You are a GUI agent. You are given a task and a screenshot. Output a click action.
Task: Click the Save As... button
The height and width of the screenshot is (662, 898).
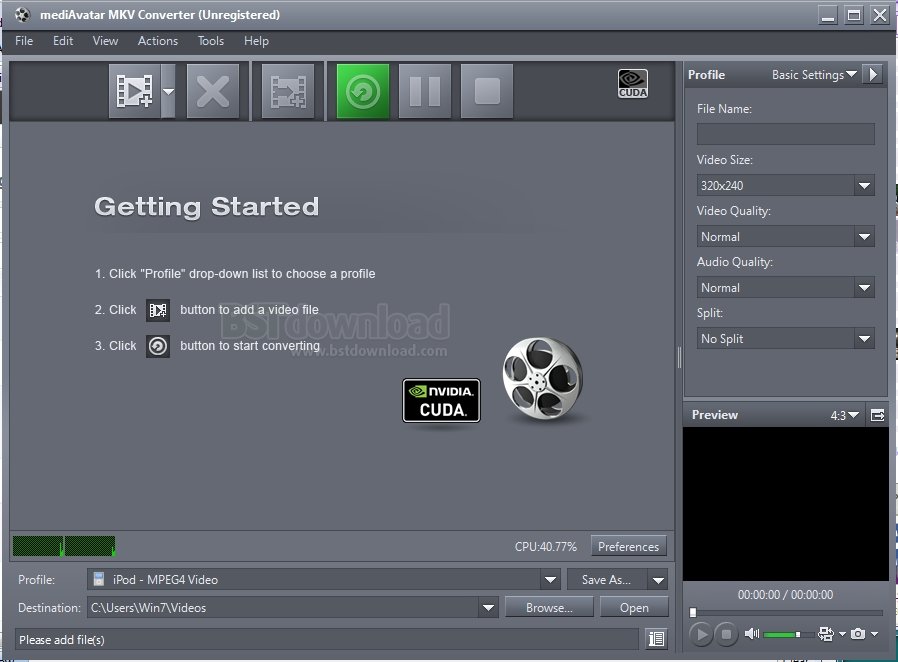point(606,580)
